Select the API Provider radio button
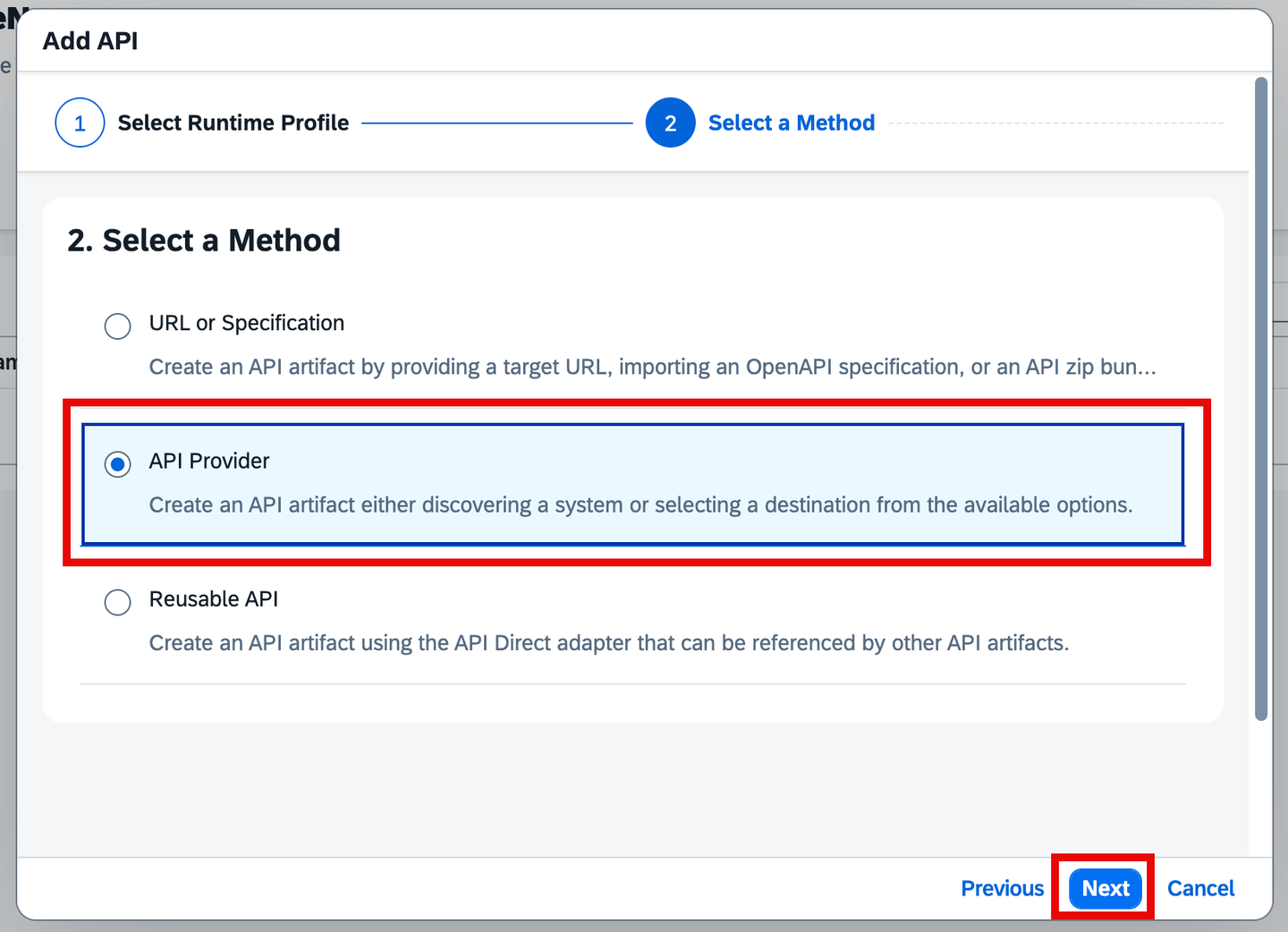The image size is (1288, 932). [117, 464]
